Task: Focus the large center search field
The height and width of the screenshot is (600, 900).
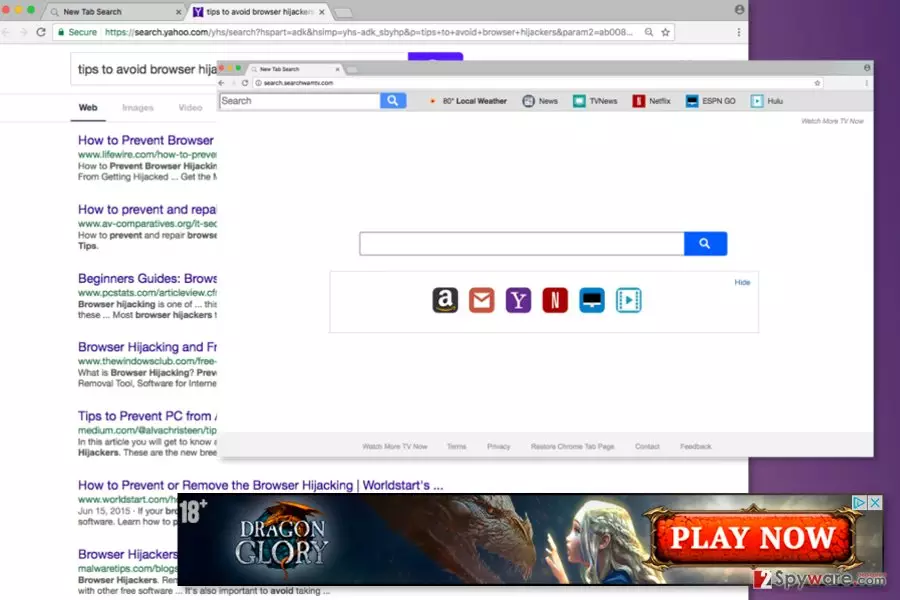Action: click(522, 243)
